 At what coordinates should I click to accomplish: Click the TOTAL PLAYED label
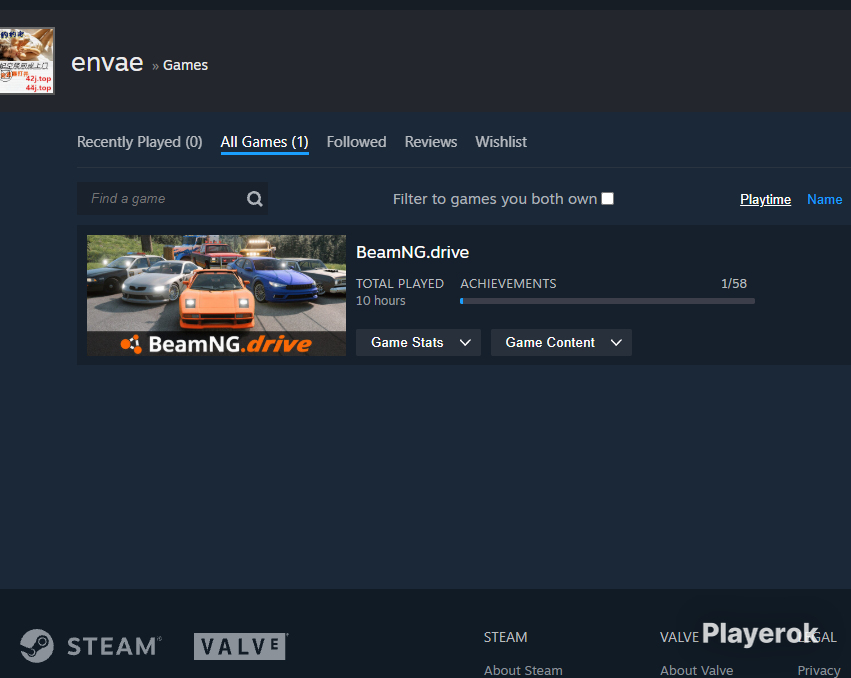coord(399,283)
